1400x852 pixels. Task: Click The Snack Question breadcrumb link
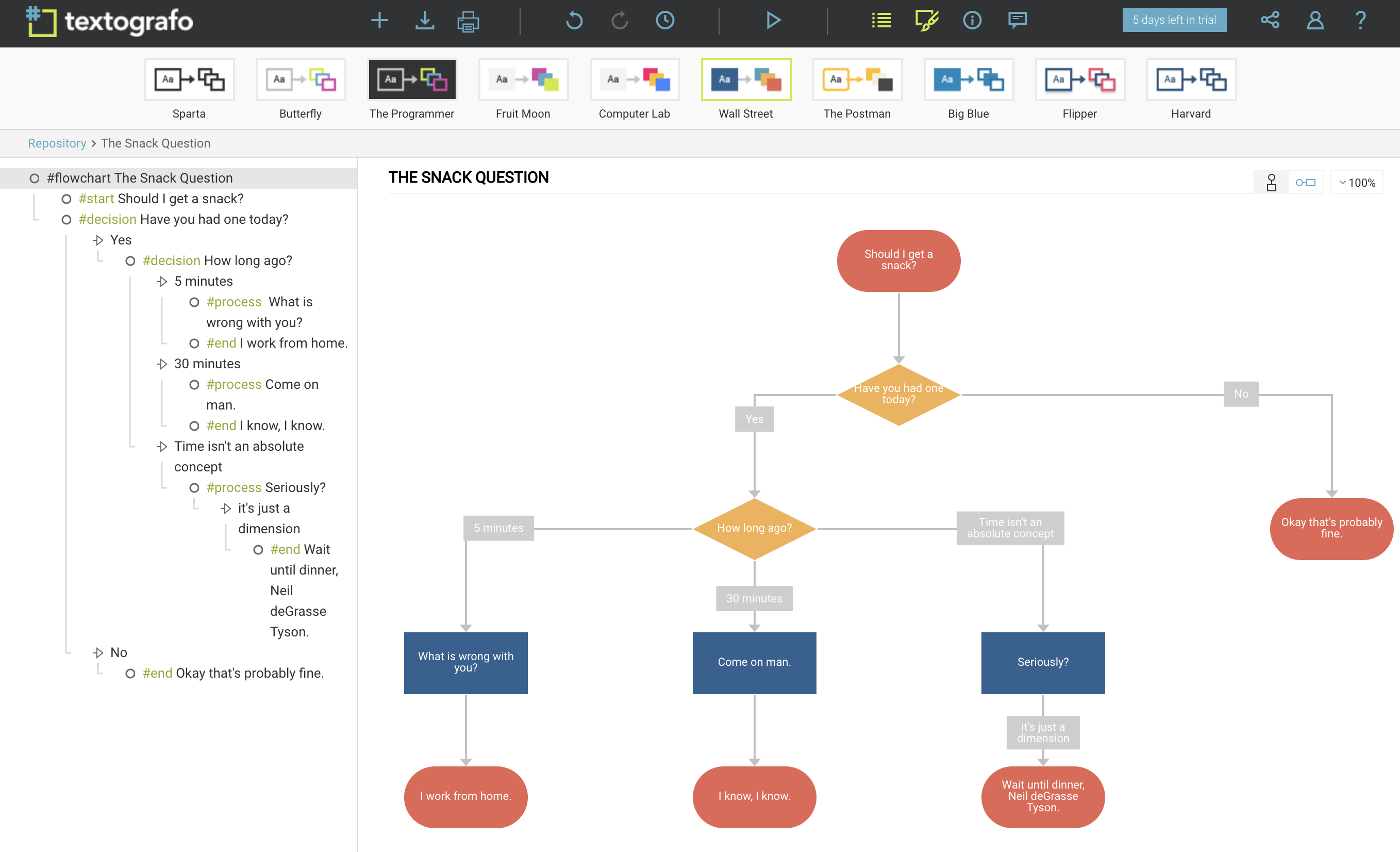tap(155, 143)
